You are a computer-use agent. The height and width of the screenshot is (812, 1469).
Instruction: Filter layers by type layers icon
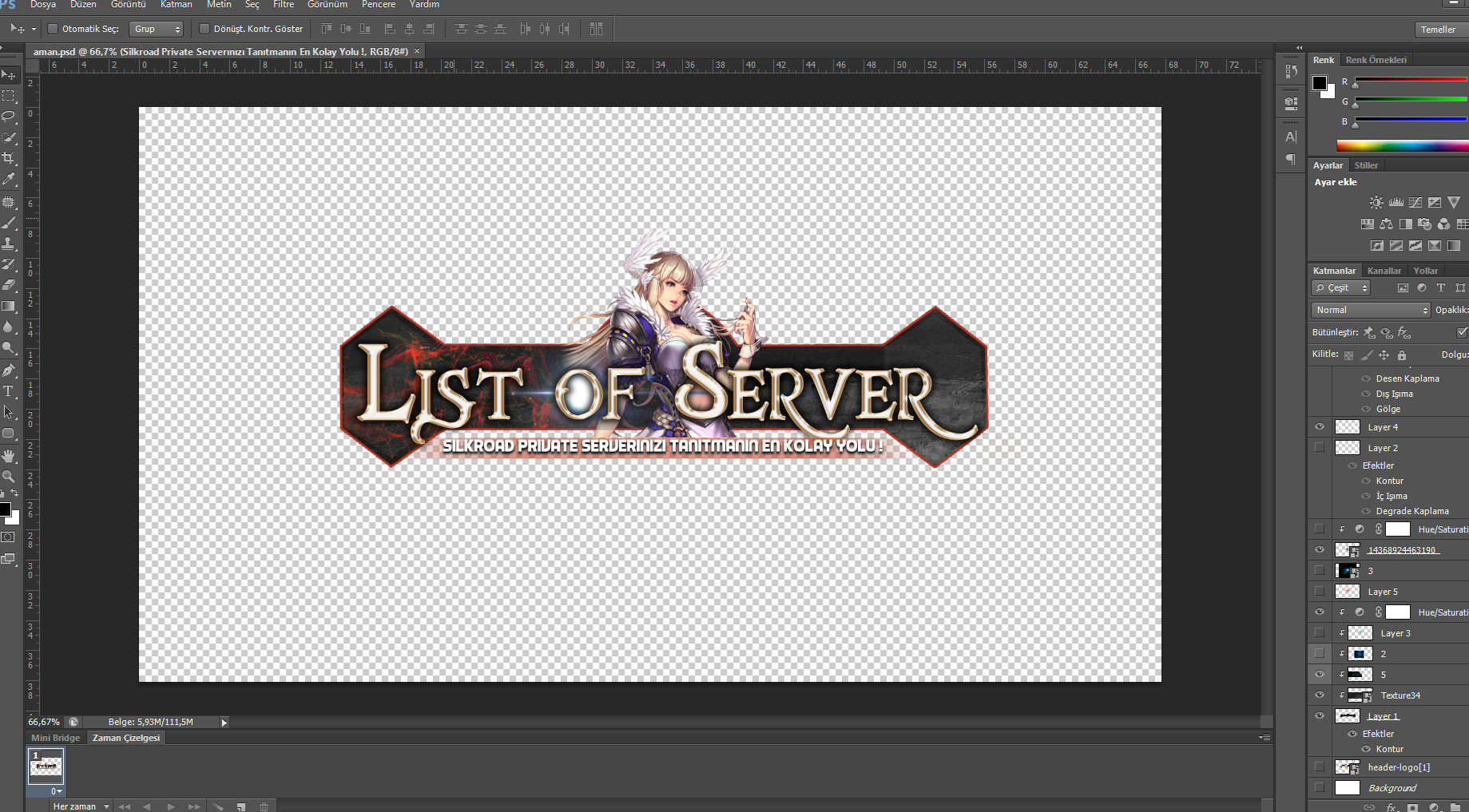point(1441,288)
